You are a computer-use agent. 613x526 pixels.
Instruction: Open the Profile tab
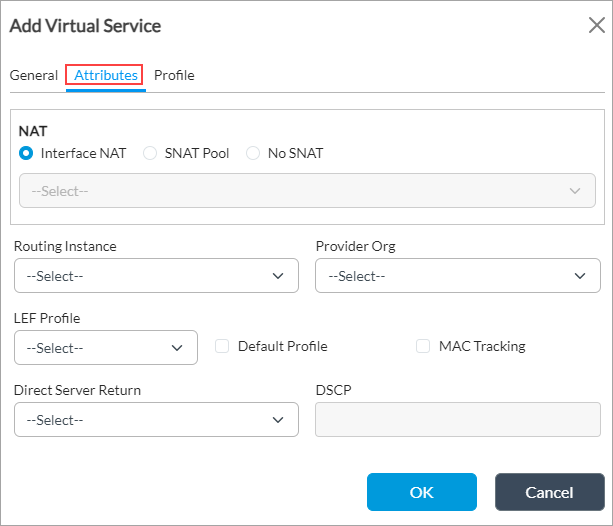coord(174,75)
